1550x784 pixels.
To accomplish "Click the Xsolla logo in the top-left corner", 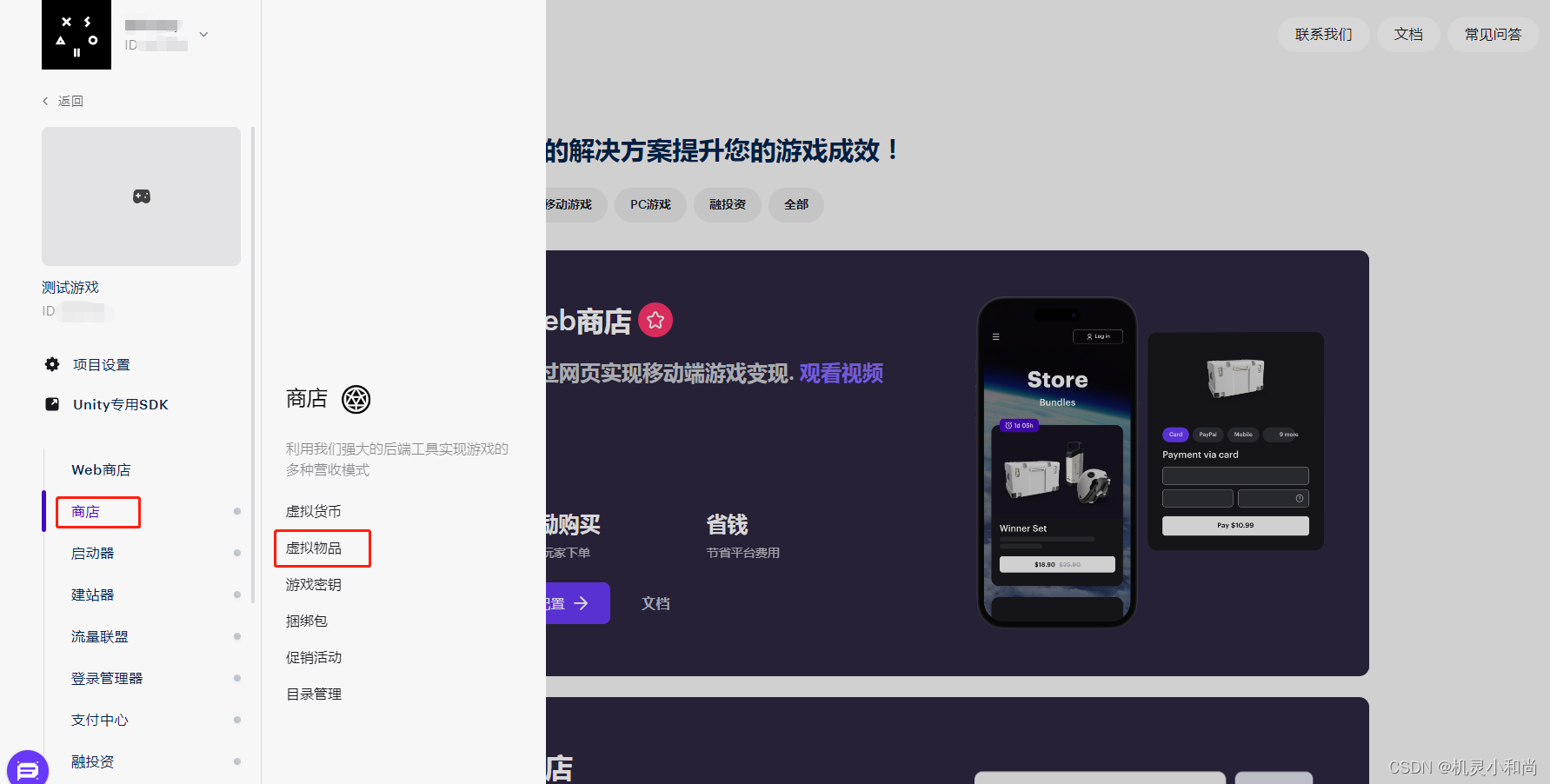I will pyautogui.click(x=76, y=35).
